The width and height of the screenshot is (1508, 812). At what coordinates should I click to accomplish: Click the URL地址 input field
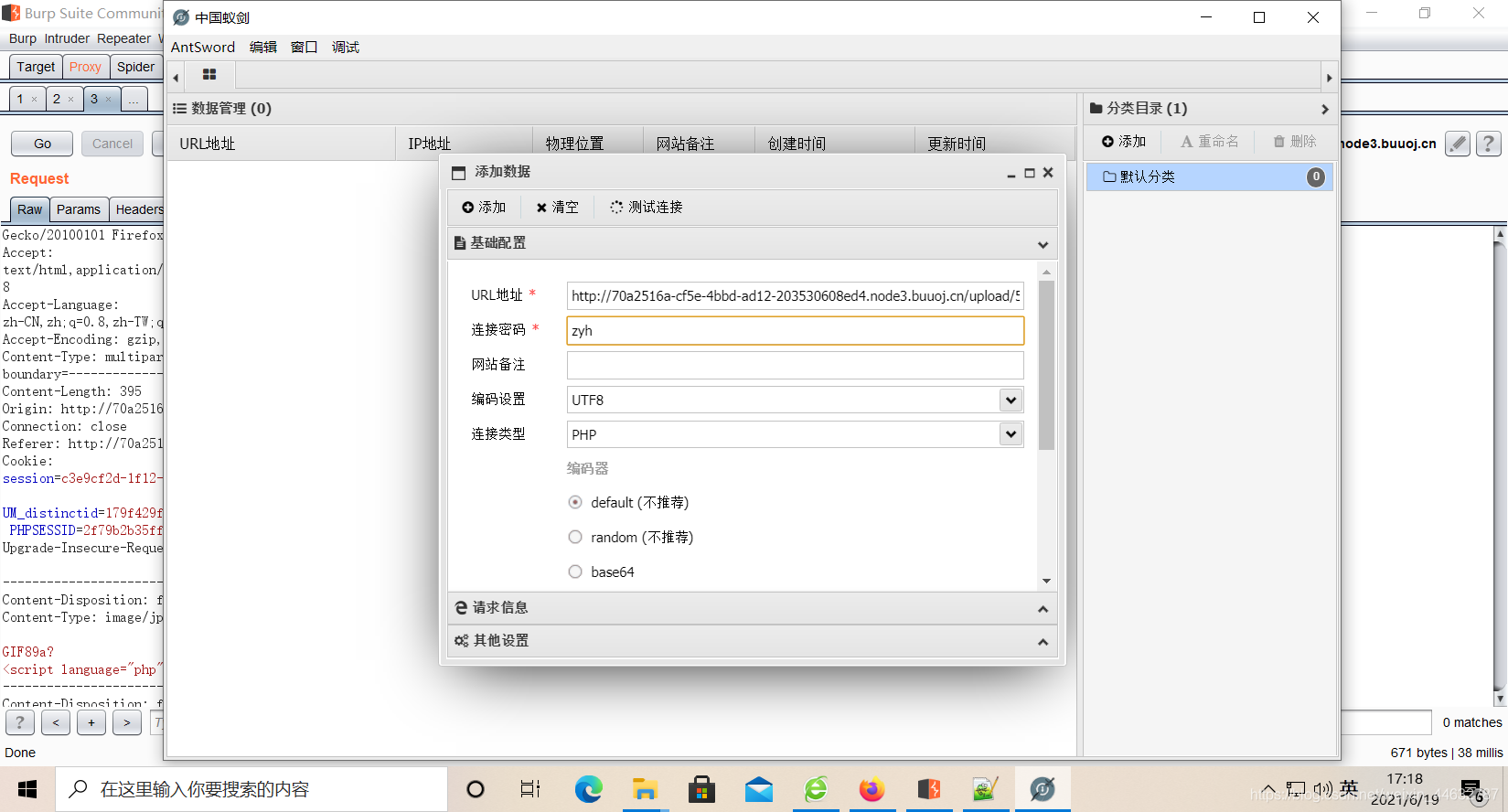point(795,295)
